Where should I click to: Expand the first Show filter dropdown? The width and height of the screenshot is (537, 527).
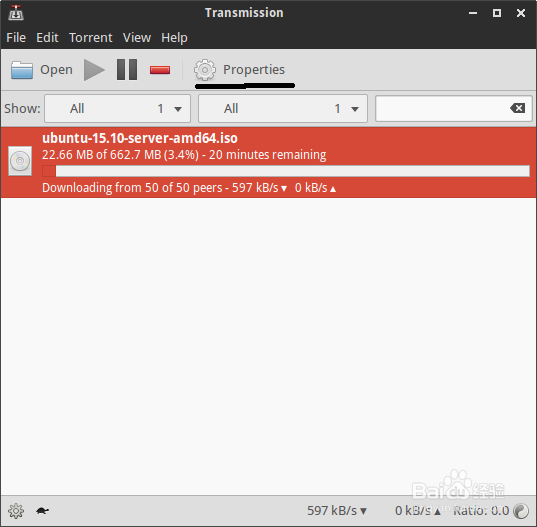(x=117, y=109)
